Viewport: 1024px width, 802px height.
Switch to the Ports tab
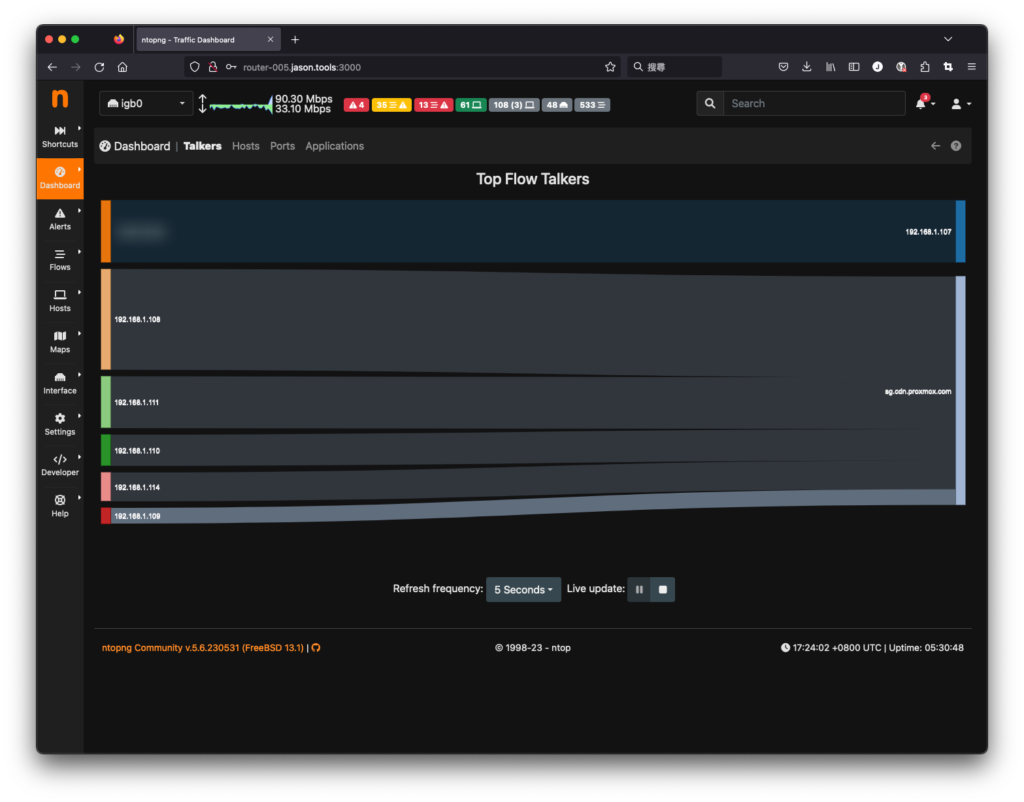coord(283,146)
